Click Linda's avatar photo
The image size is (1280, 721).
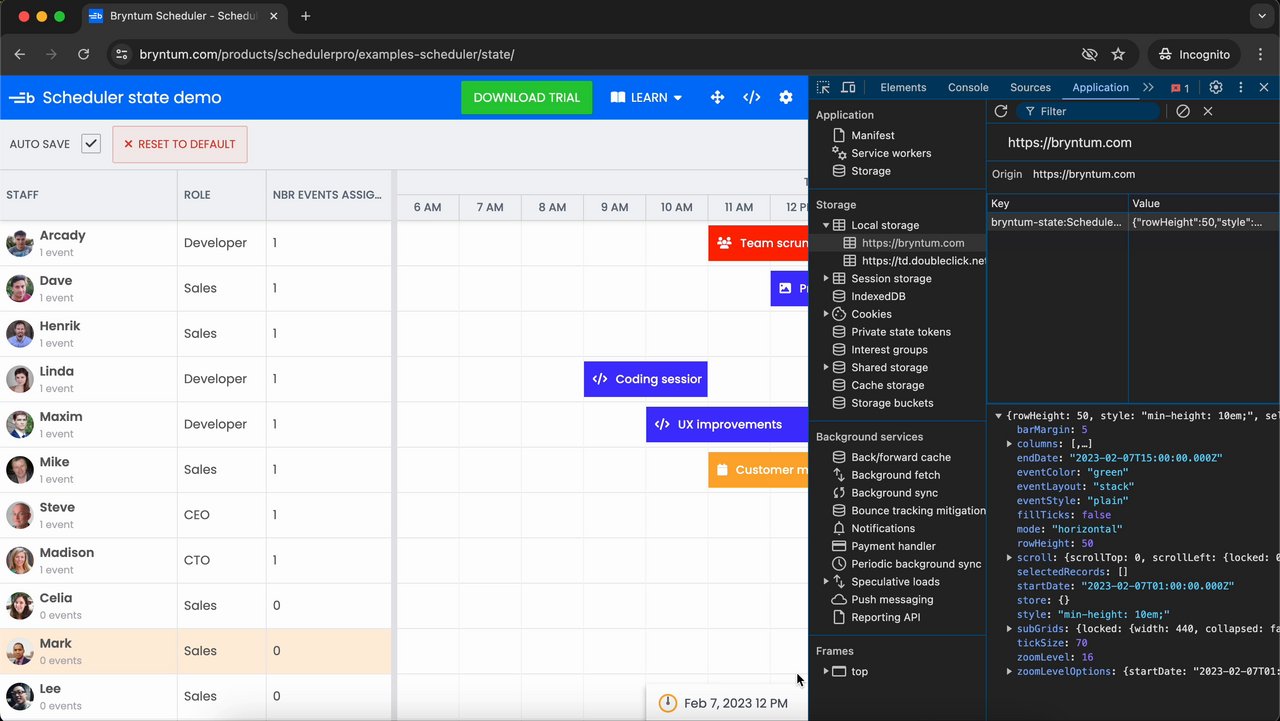tap(19, 379)
